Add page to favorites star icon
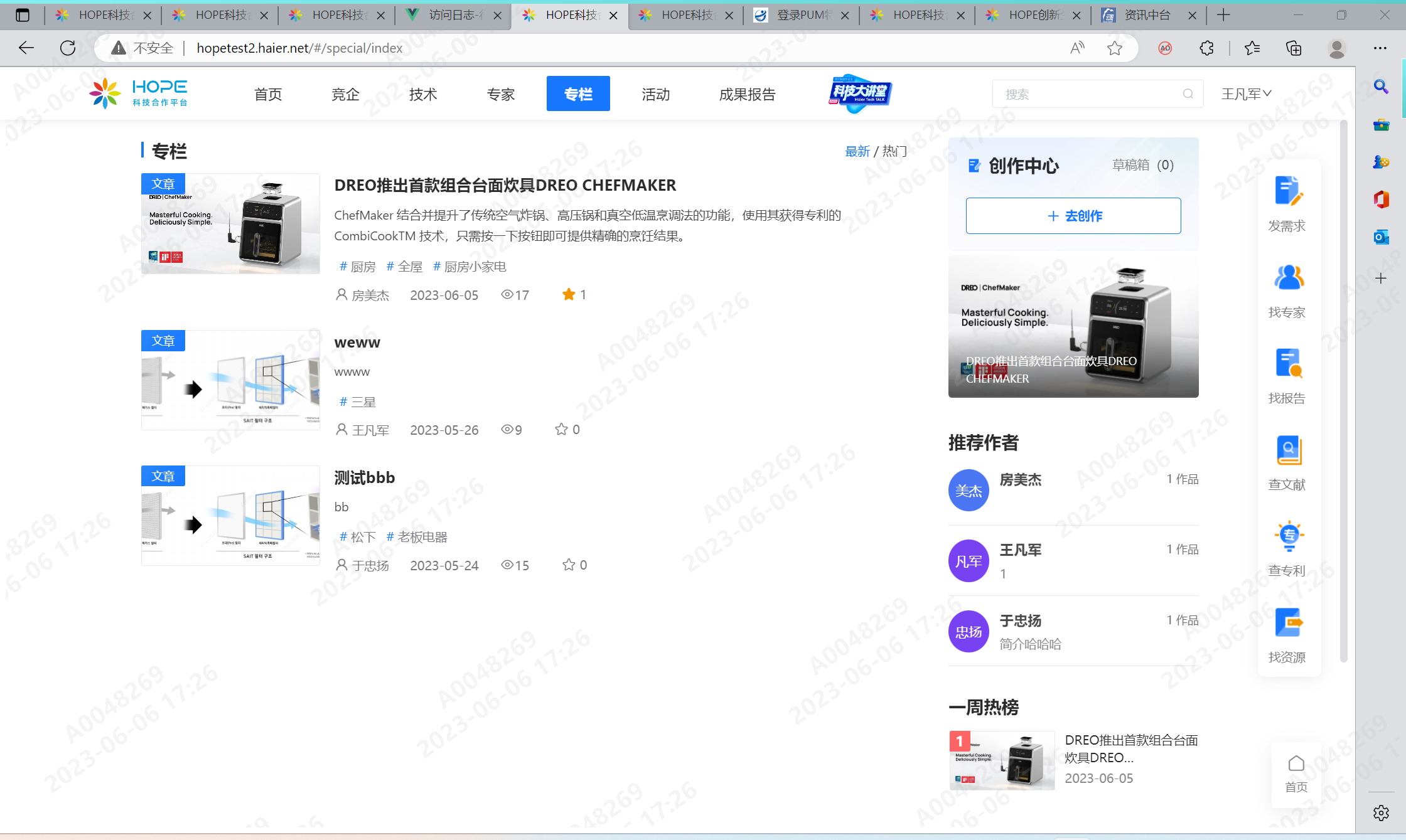Screen dimensions: 1406x840 click(1115, 48)
